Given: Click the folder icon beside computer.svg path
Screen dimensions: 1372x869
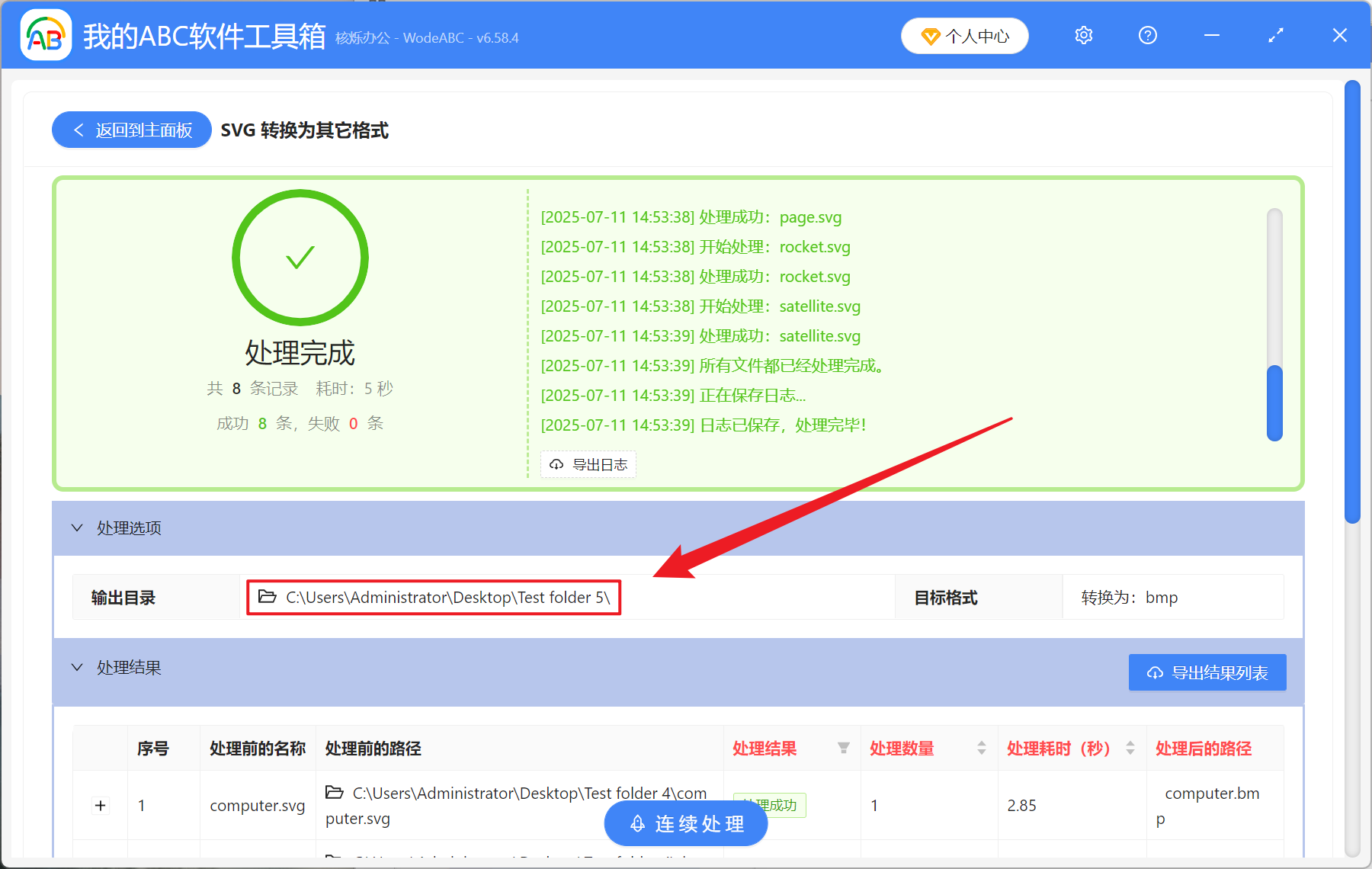Looking at the screenshot, I should coord(334,793).
